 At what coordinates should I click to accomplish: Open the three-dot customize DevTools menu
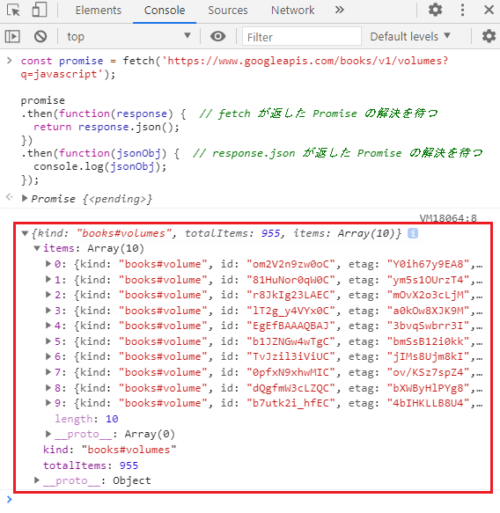click(462, 10)
